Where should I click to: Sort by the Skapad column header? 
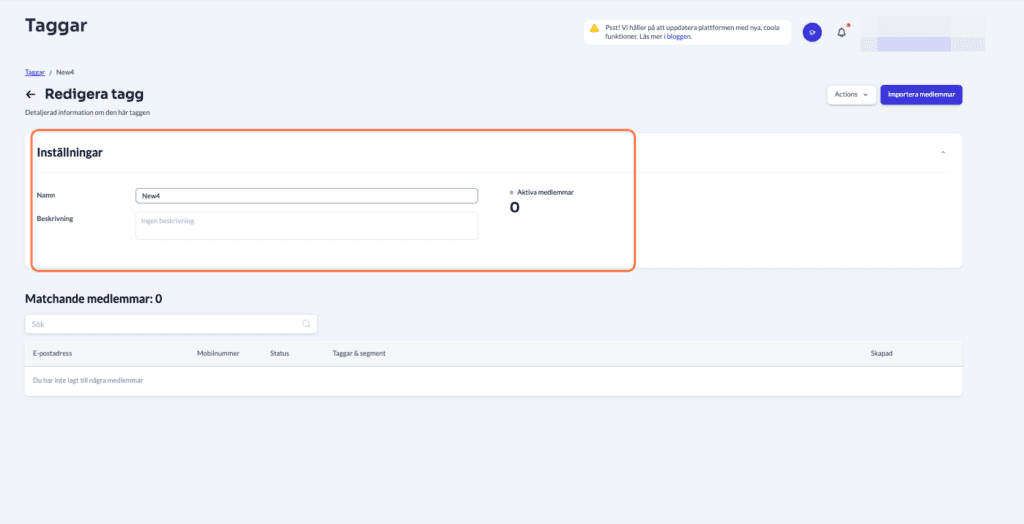(x=882, y=353)
